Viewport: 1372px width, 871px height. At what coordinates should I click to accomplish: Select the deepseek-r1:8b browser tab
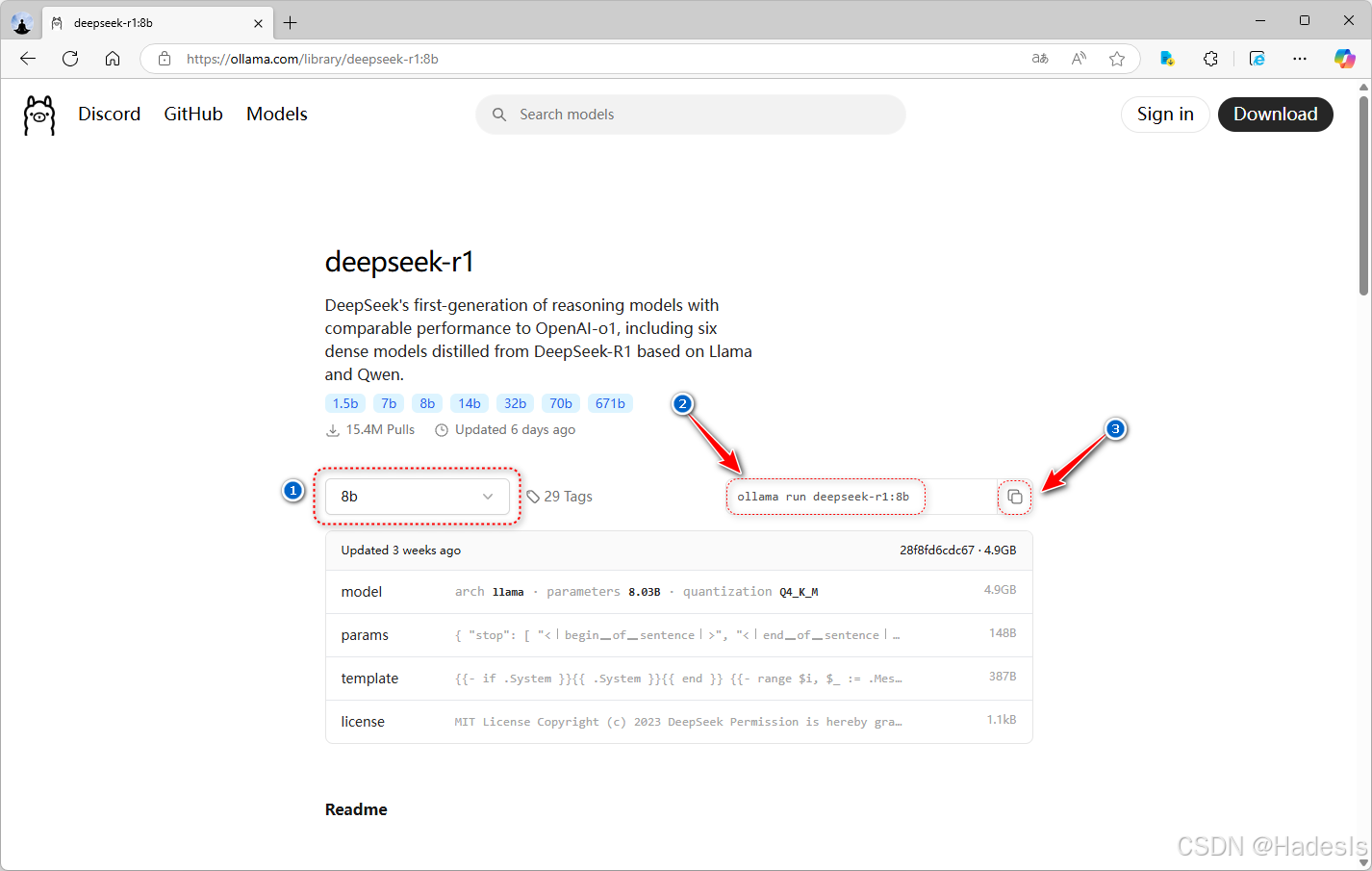pyautogui.click(x=159, y=23)
